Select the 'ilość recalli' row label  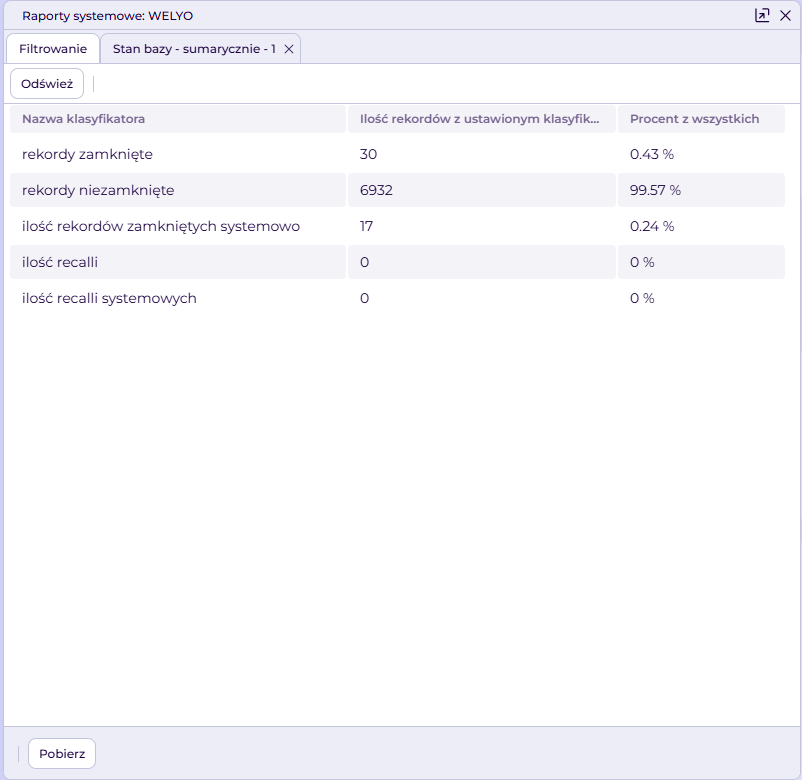tap(60, 262)
